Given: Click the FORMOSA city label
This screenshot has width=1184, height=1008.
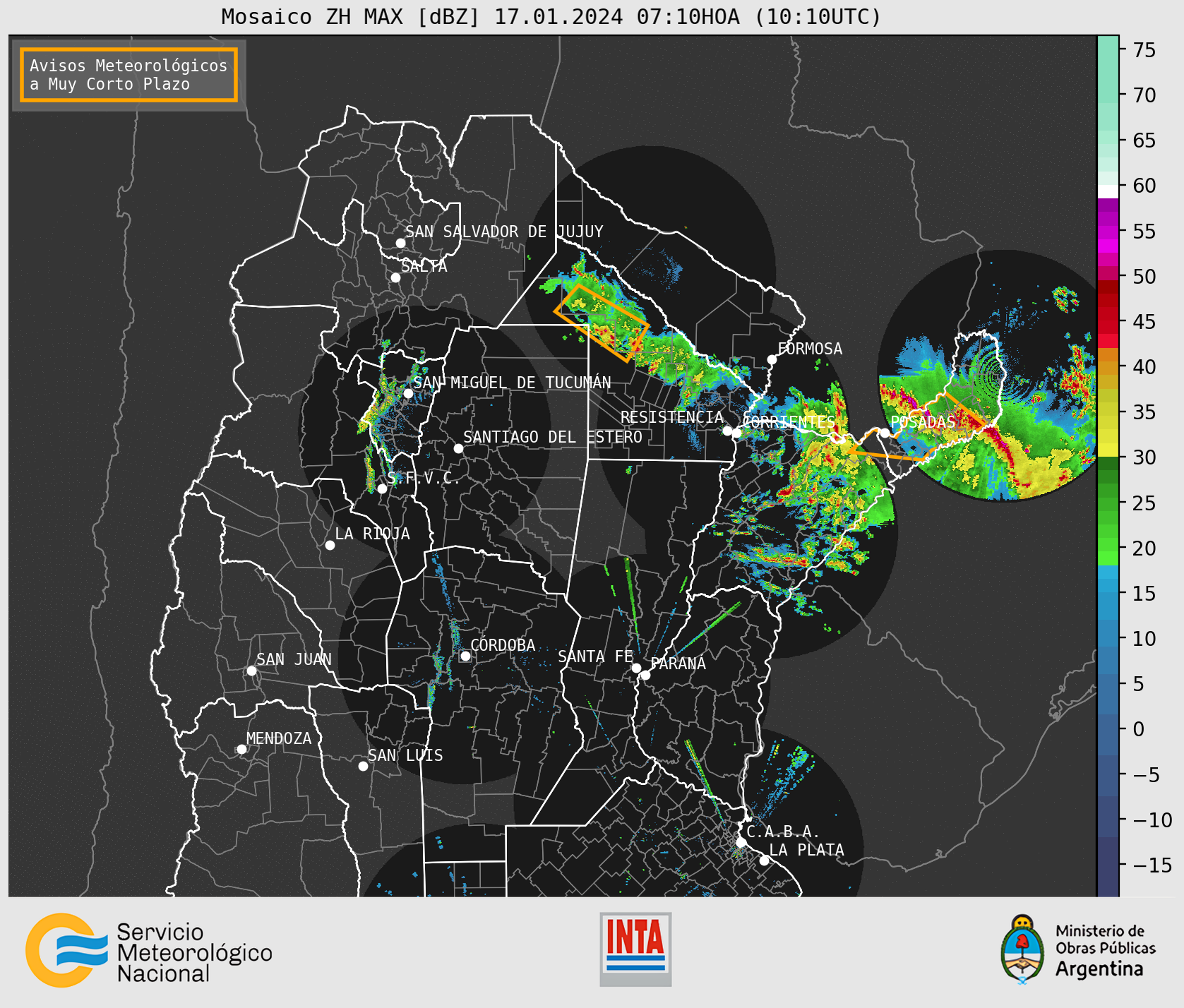Looking at the screenshot, I should [810, 349].
